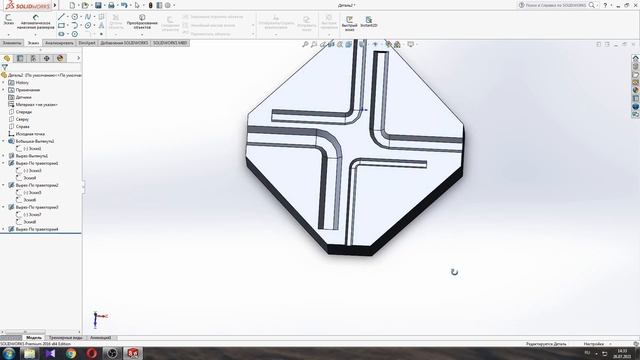Switch to the Трехмерные виды bottom tab
Image resolution: width=640 pixels, height=360 pixels.
65,338
